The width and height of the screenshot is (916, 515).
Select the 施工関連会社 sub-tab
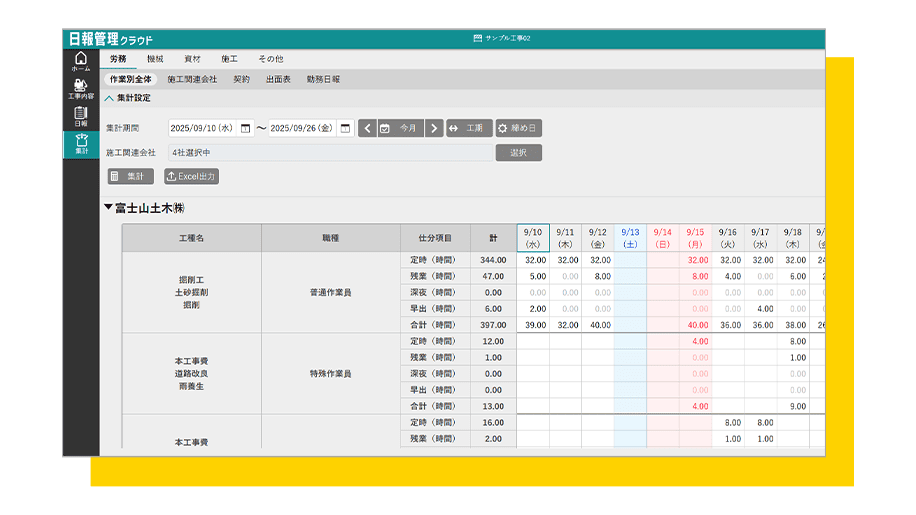pos(192,79)
